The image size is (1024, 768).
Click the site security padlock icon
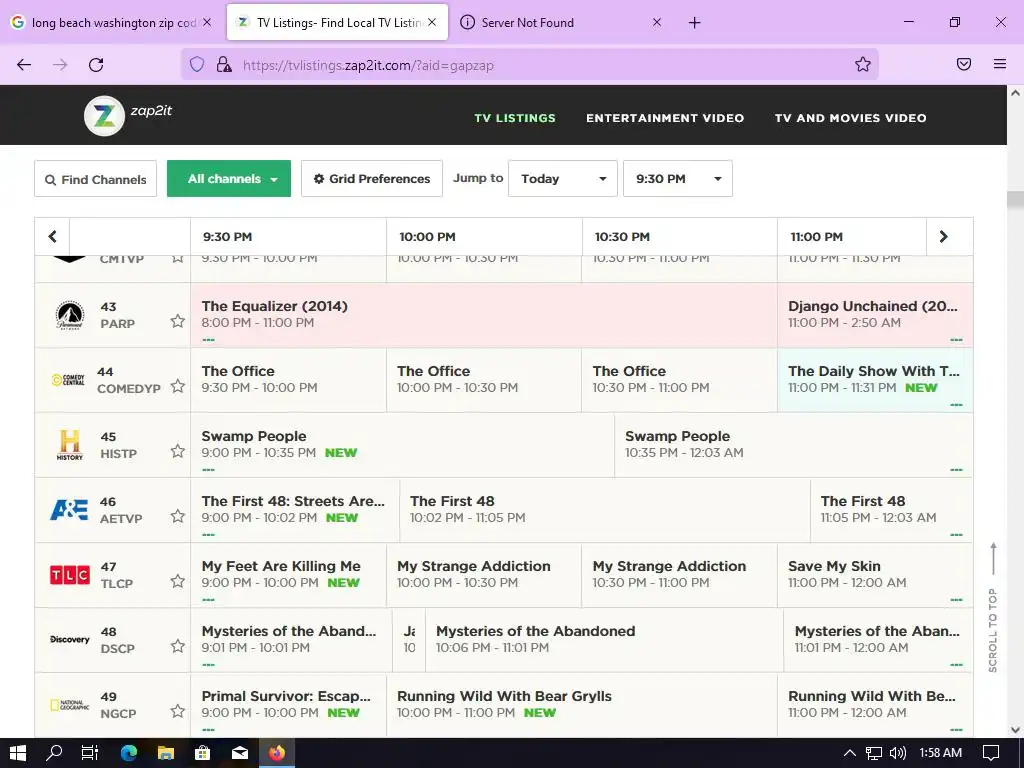(224, 65)
